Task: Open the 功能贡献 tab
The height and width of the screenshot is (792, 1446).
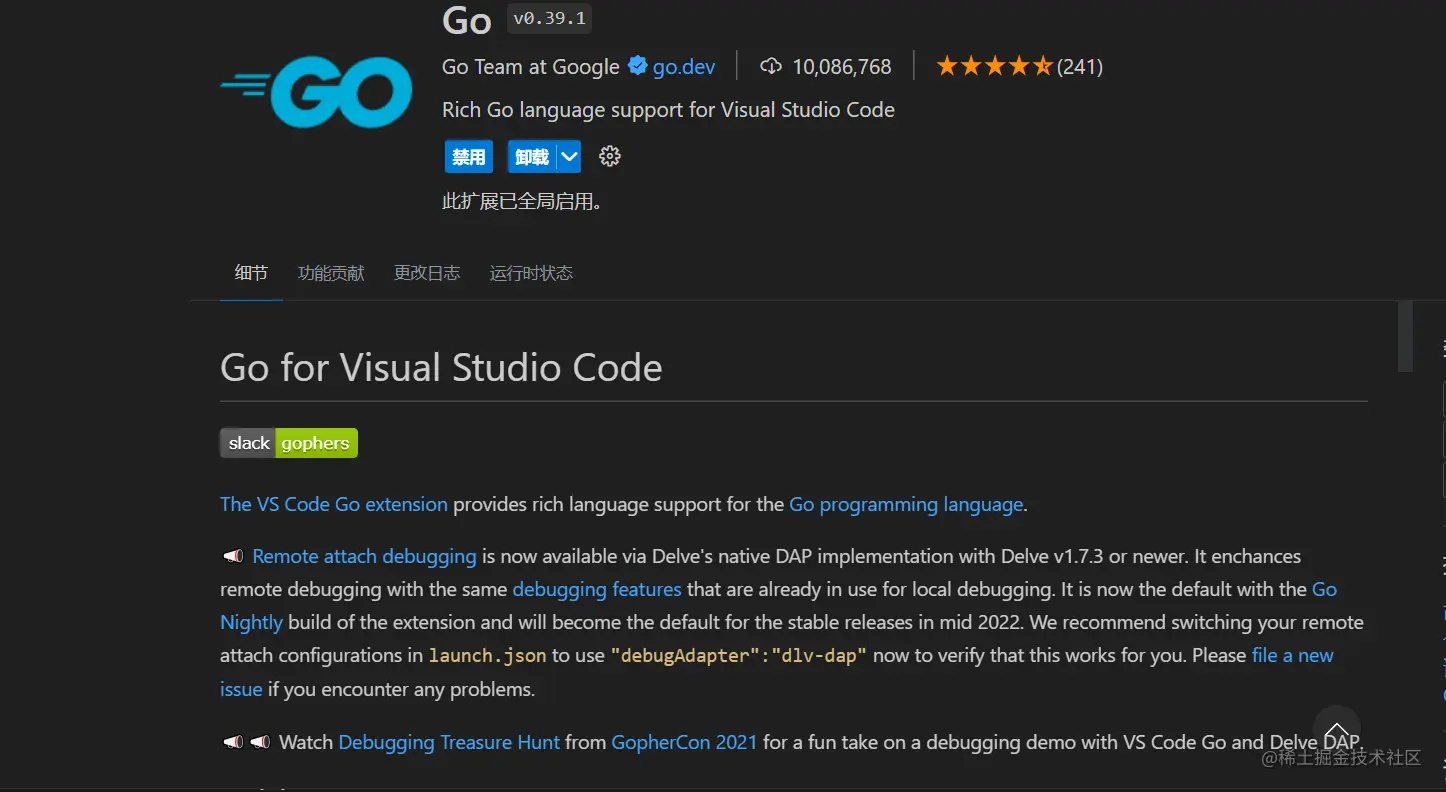Action: [331, 273]
